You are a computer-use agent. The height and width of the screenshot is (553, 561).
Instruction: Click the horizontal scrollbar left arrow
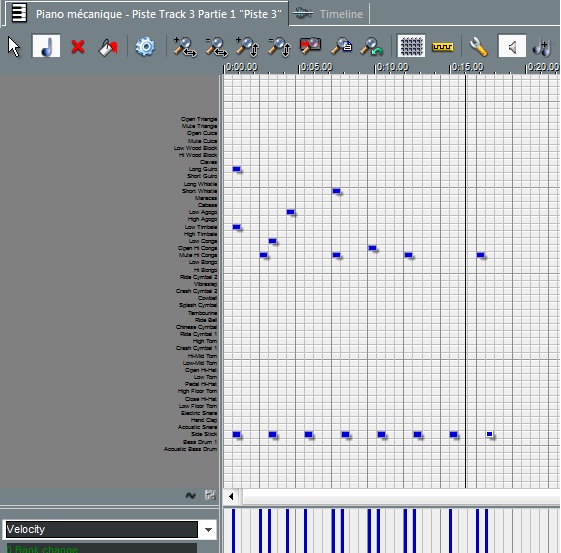click(x=231, y=496)
